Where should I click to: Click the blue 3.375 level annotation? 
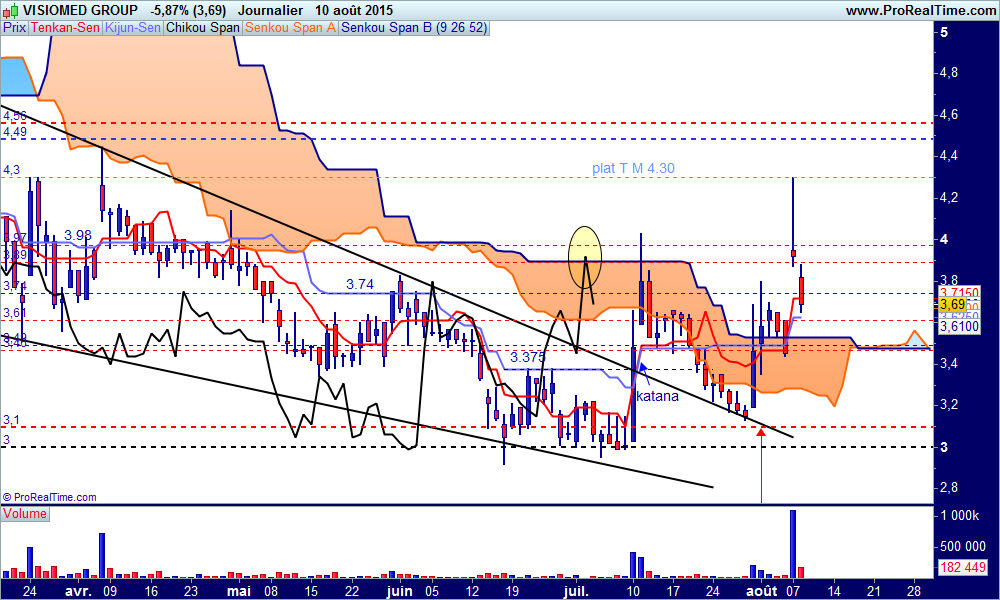[527, 357]
